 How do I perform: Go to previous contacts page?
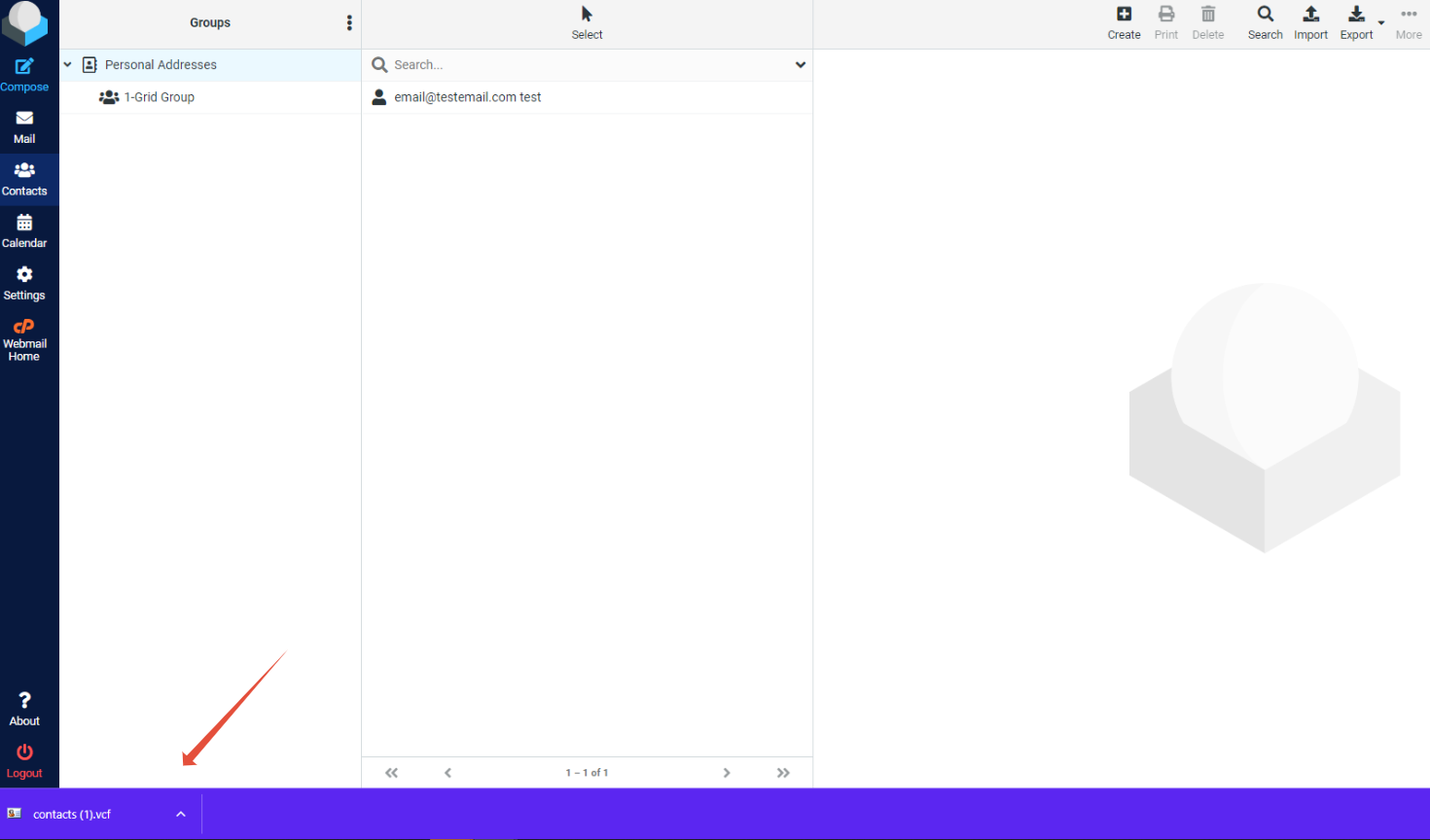pos(447,773)
